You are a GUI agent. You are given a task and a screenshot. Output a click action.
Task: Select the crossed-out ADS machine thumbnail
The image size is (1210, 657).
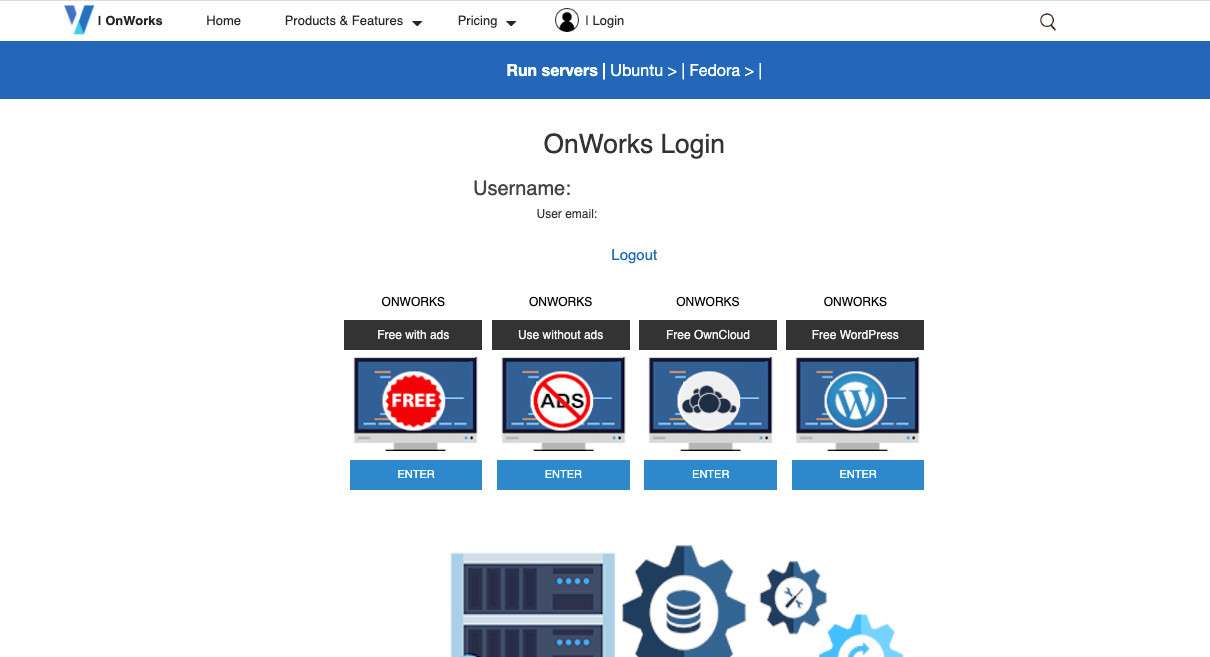click(562, 398)
